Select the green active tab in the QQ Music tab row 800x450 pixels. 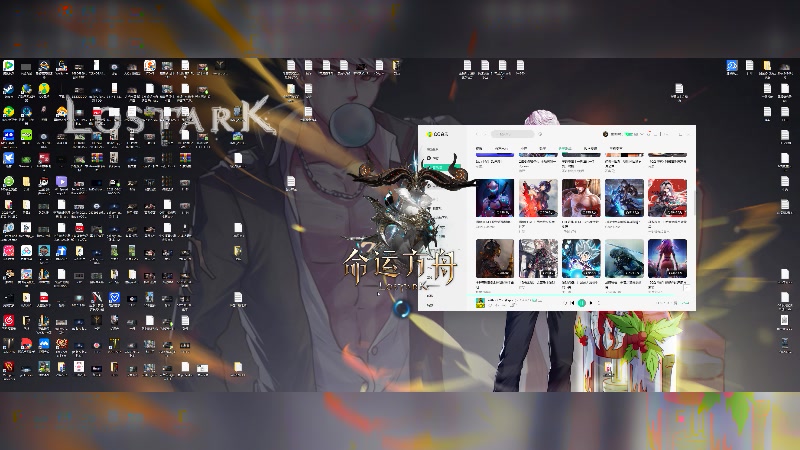click(x=565, y=148)
